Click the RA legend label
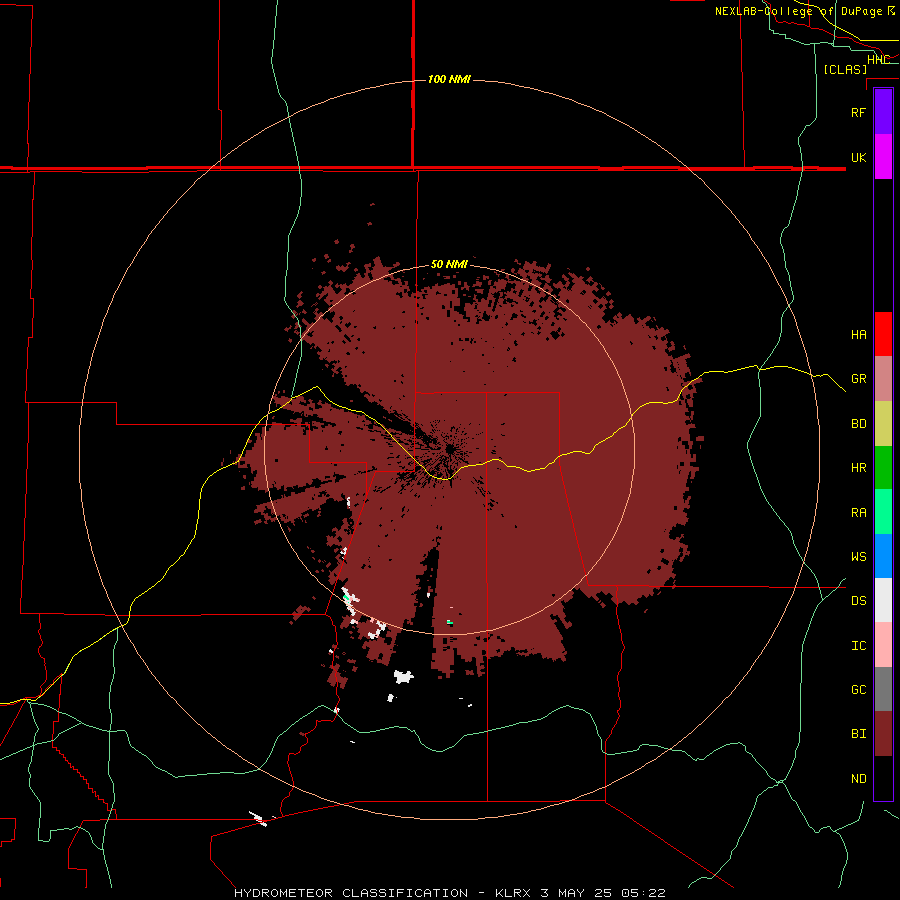 click(858, 513)
